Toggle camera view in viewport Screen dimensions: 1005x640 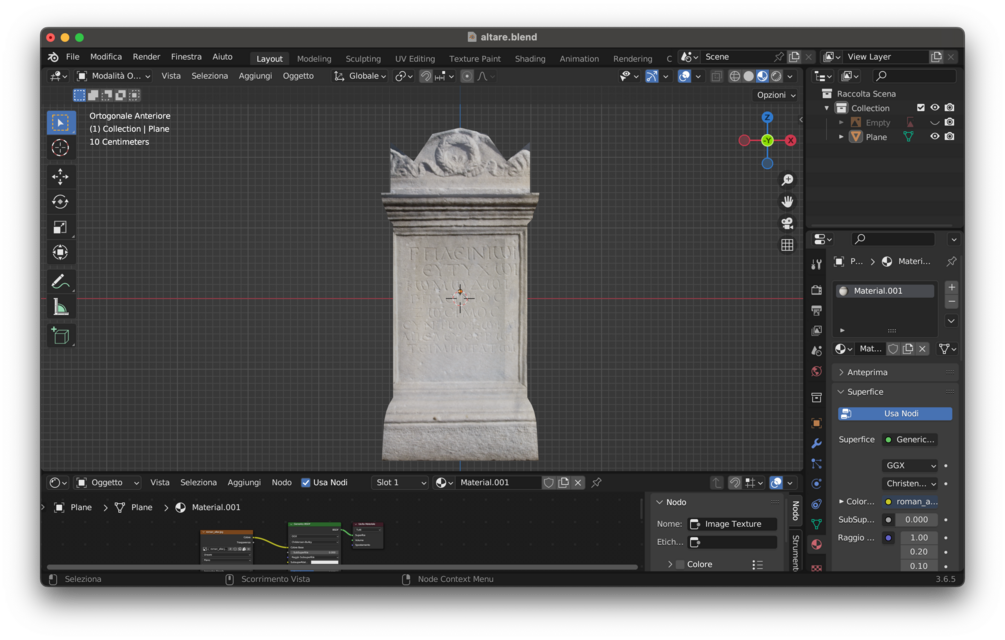click(x=787, y=223)
